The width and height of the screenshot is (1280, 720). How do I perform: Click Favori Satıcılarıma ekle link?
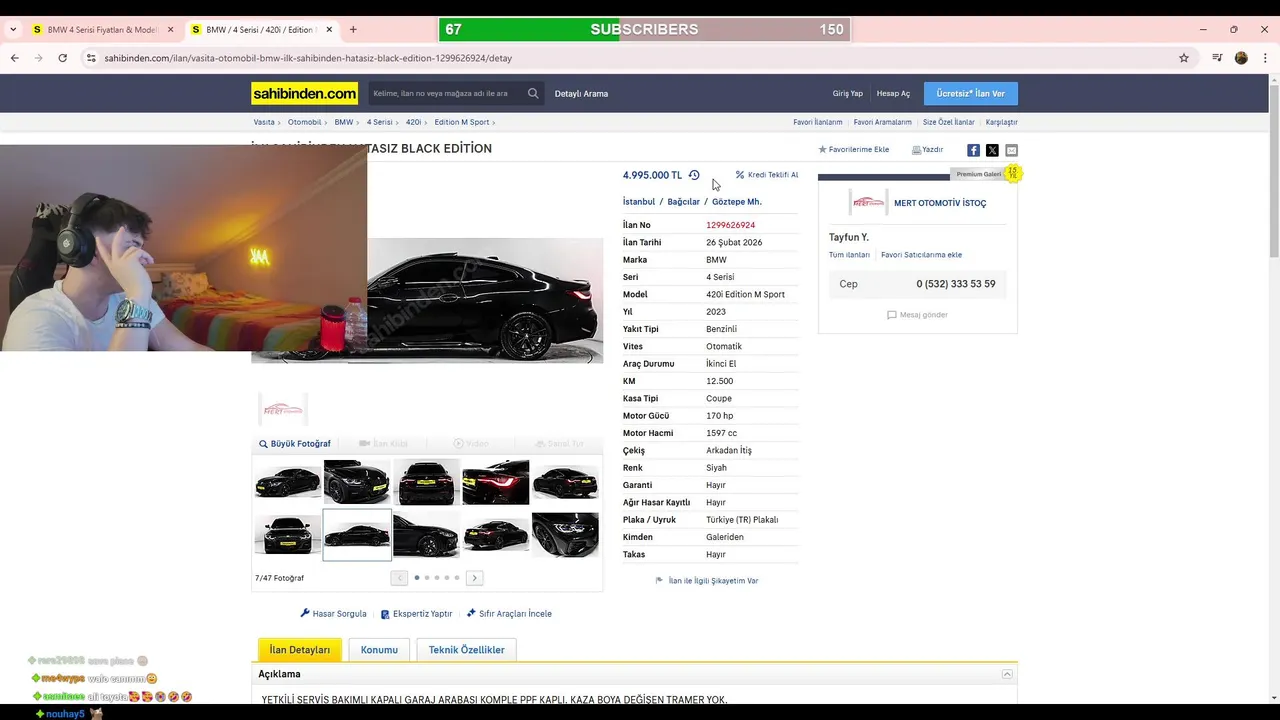pos(921,255)
